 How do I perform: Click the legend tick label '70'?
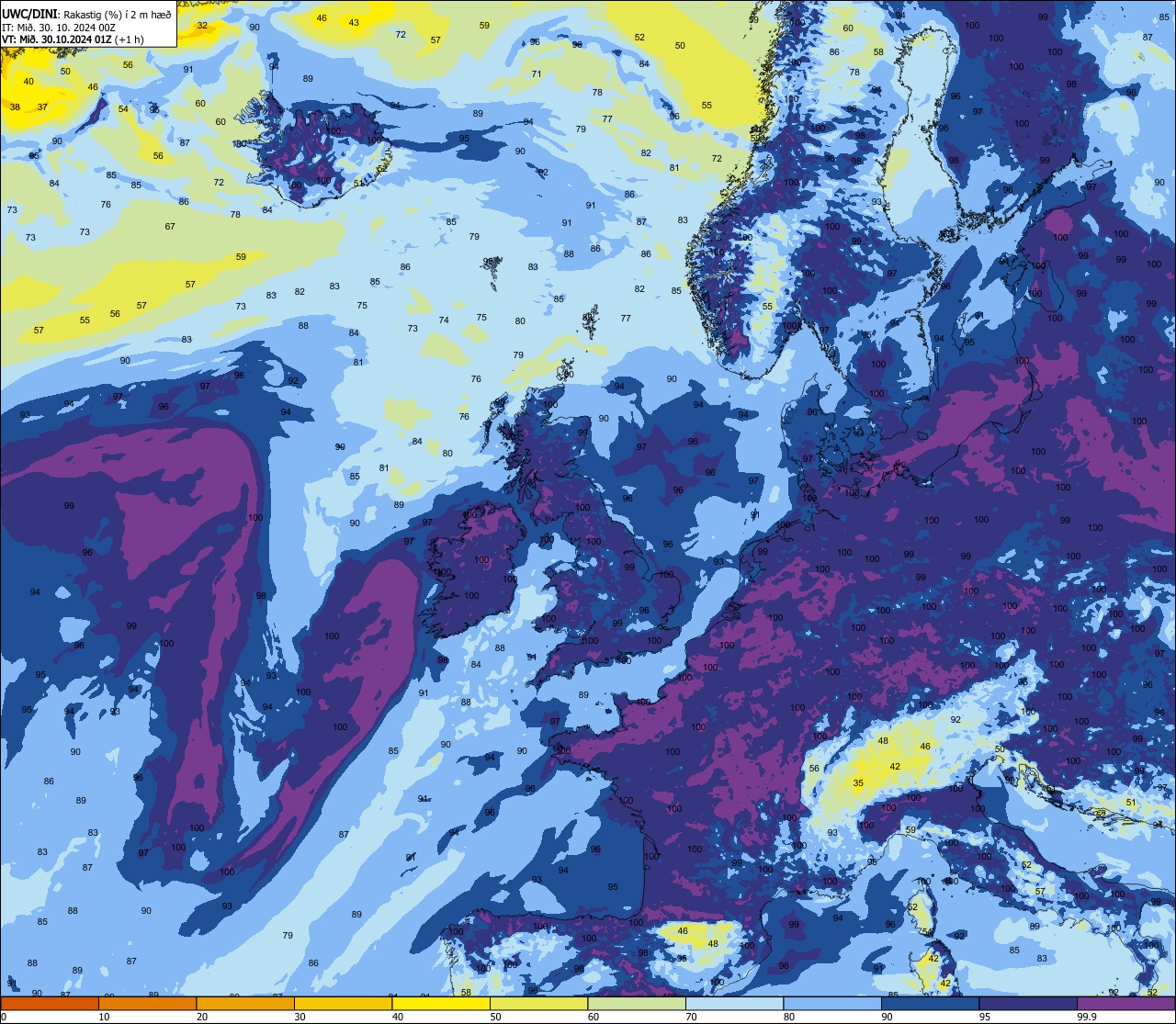pyautogui.click(x=691, y=1016)
